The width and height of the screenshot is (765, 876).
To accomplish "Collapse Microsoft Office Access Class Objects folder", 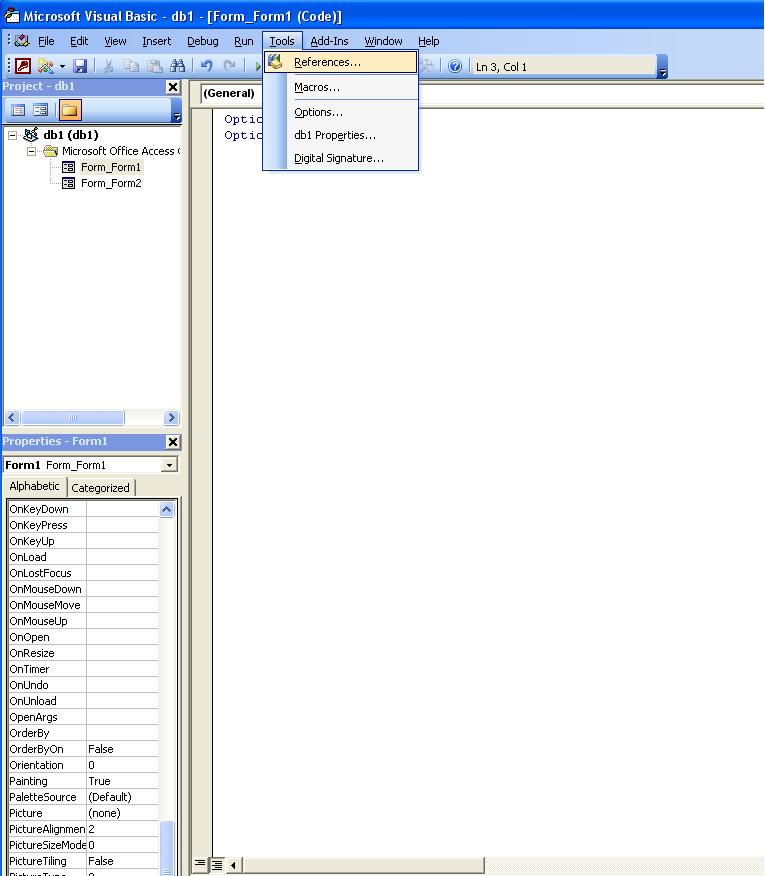I will [32, 151].
